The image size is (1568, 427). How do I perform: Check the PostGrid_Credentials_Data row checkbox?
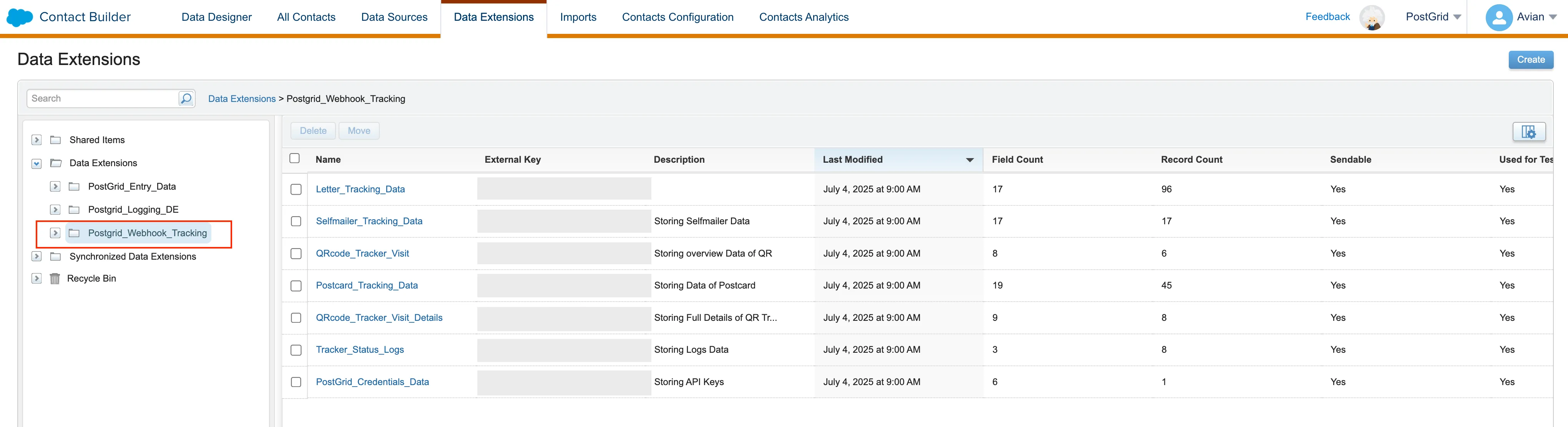[x=296, y=382]
